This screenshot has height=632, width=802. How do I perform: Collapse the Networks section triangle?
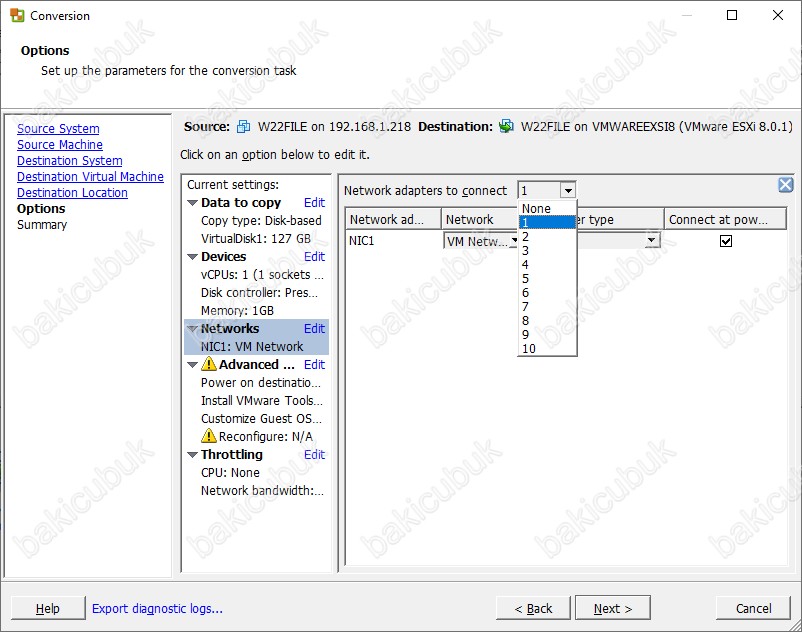point(192,329)
